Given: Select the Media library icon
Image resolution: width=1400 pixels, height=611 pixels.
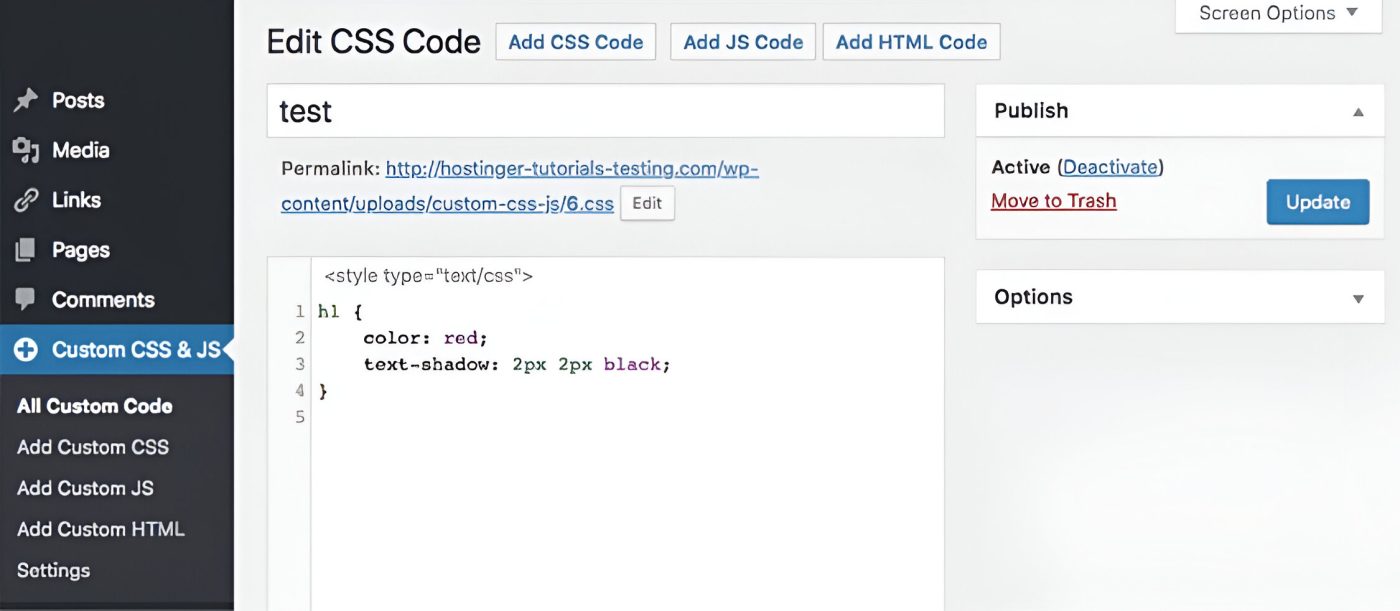Looking at the screenshot, I should click(x=27, y=149).
